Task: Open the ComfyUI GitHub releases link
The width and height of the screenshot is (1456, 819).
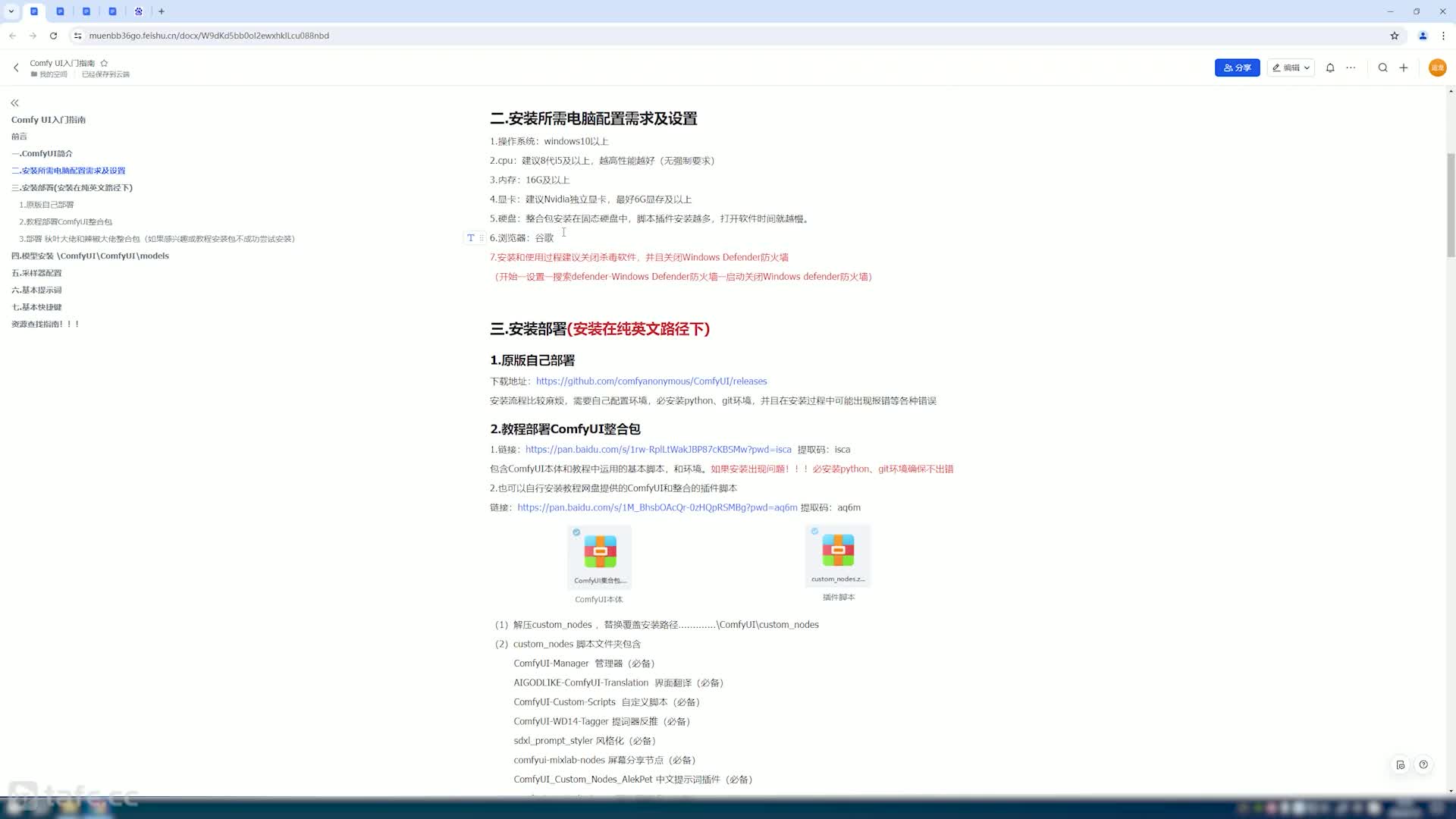Action: click(x=651, y=381)
